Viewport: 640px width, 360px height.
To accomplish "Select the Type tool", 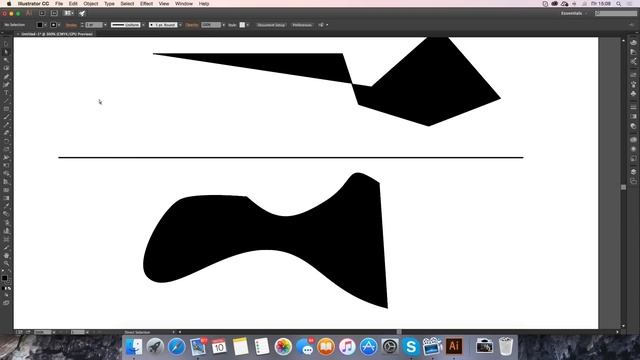I will click(6, 93).
